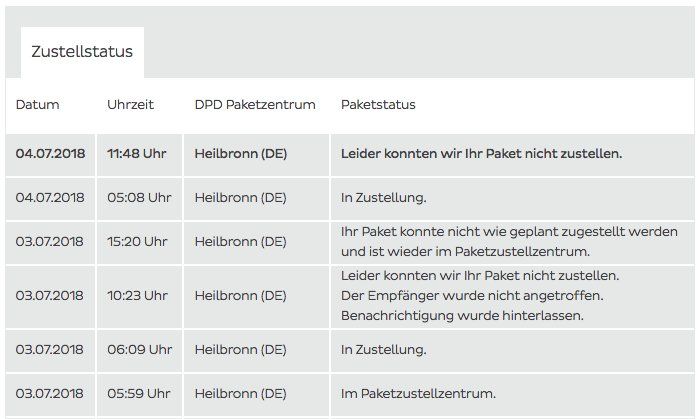Click the bold Heilbronn (DE) entry
699x419 pixels.
click(x=240, y=154)
